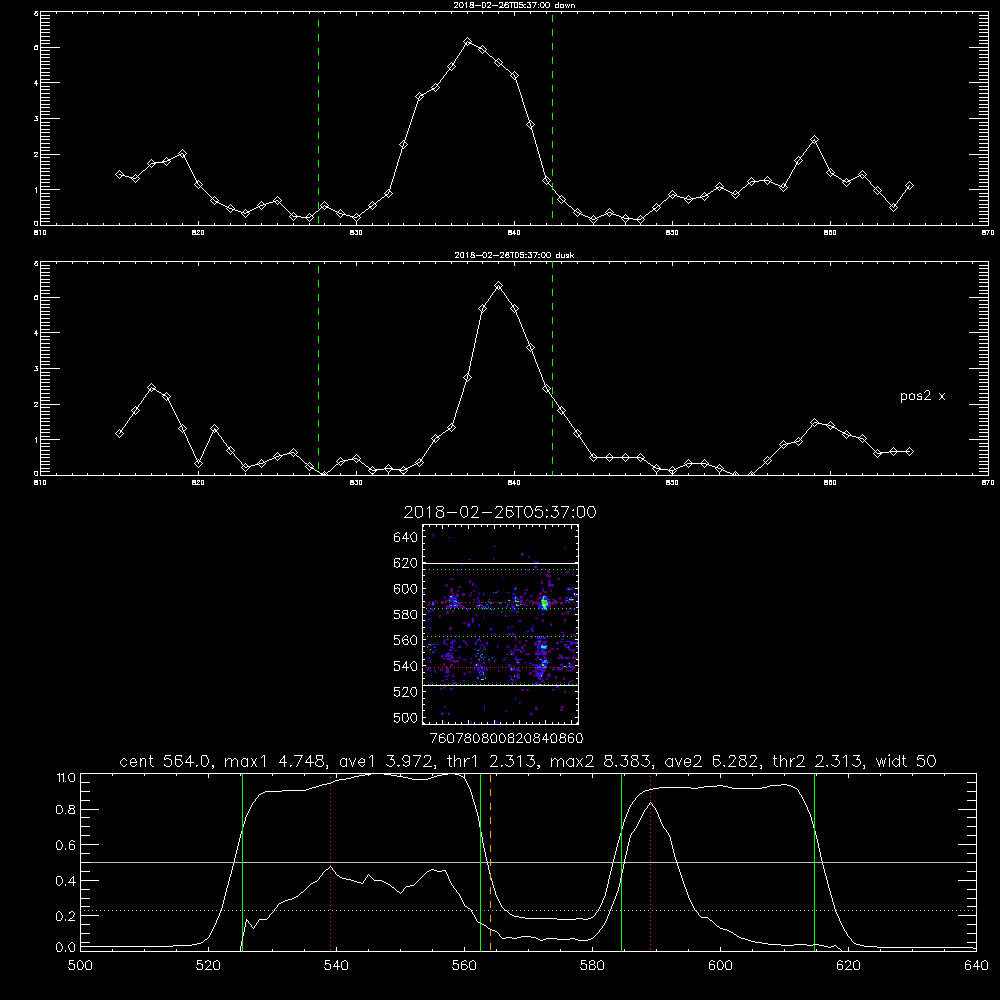Click the '560' x-axis label of bottom plot
Screen dimensions: 1000x1000
[464, 966]
